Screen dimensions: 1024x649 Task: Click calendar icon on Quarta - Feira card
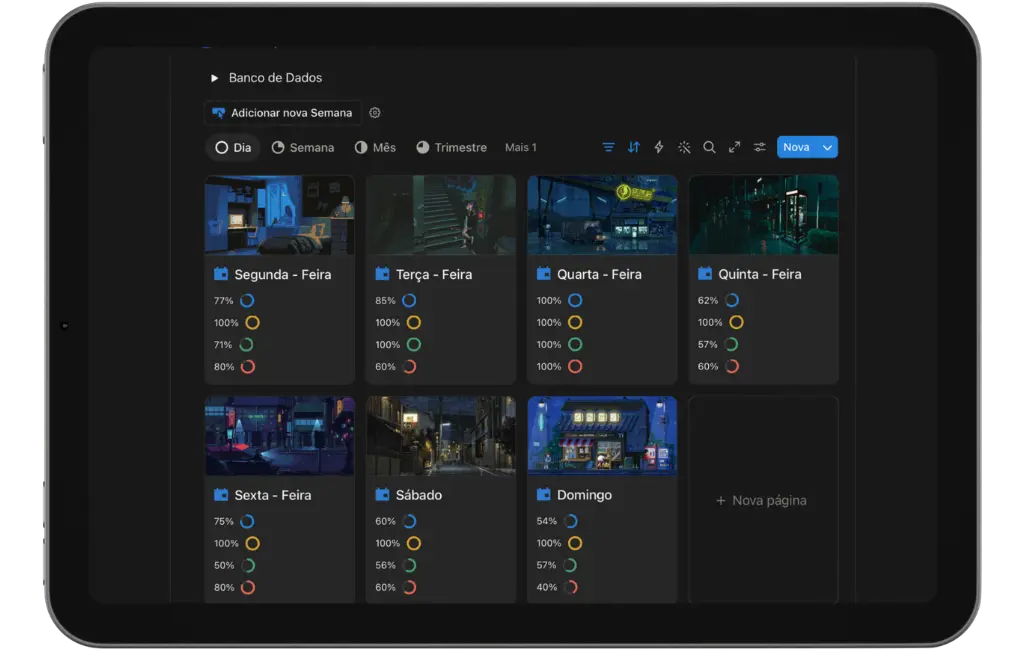point(543,274)
